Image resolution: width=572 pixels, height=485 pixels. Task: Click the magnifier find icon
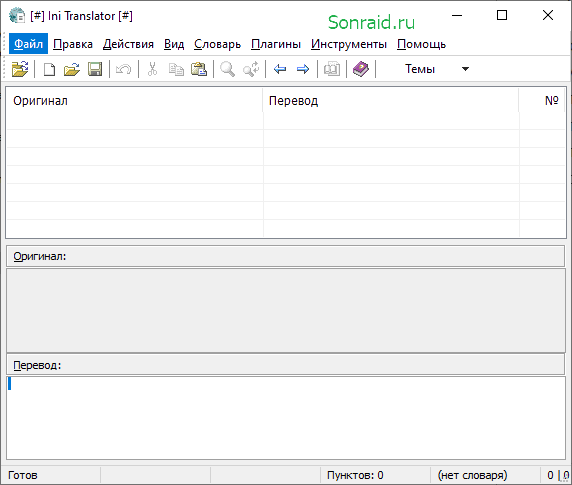click(228, 69)
